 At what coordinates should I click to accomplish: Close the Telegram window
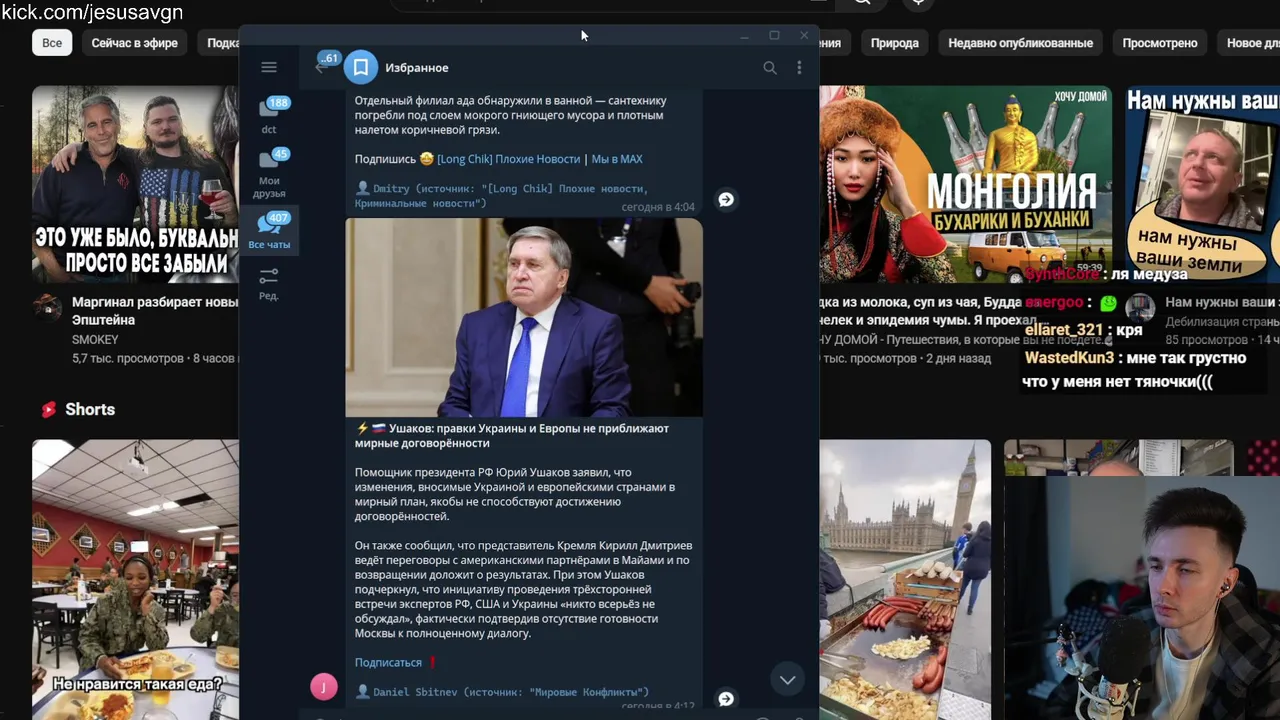804,35
